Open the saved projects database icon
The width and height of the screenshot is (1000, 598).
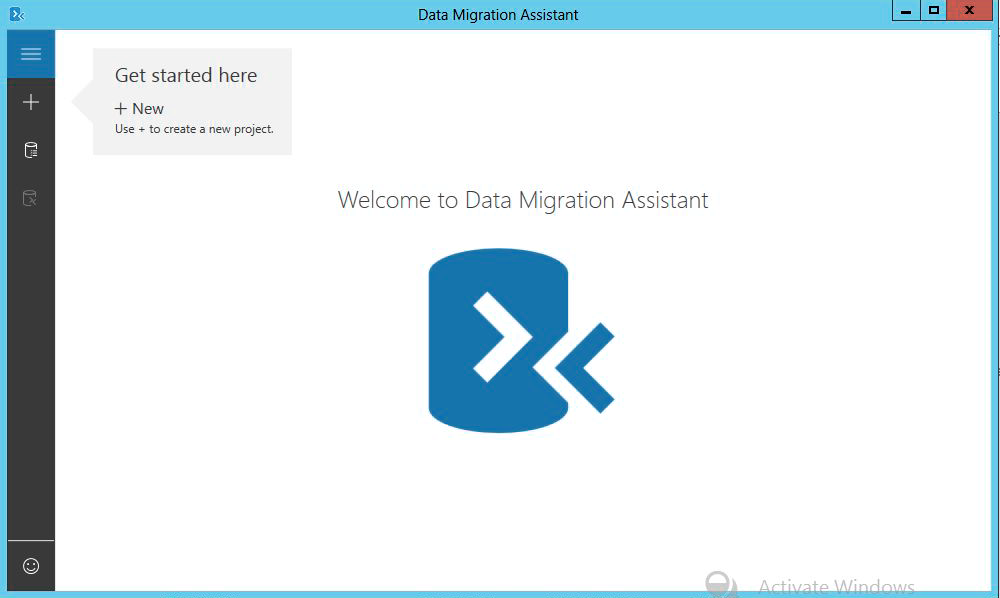pyautogui.click(x=30, y=149)
